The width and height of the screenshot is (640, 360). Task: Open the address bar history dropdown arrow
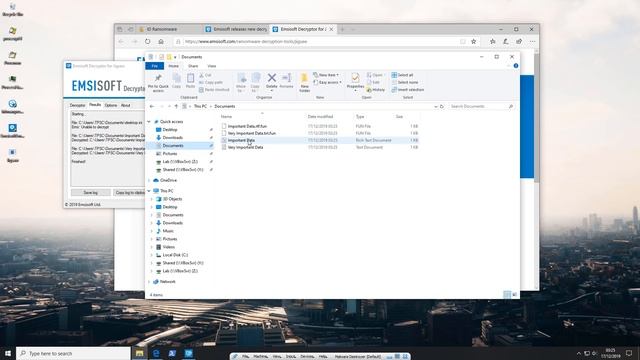[436, 107]
